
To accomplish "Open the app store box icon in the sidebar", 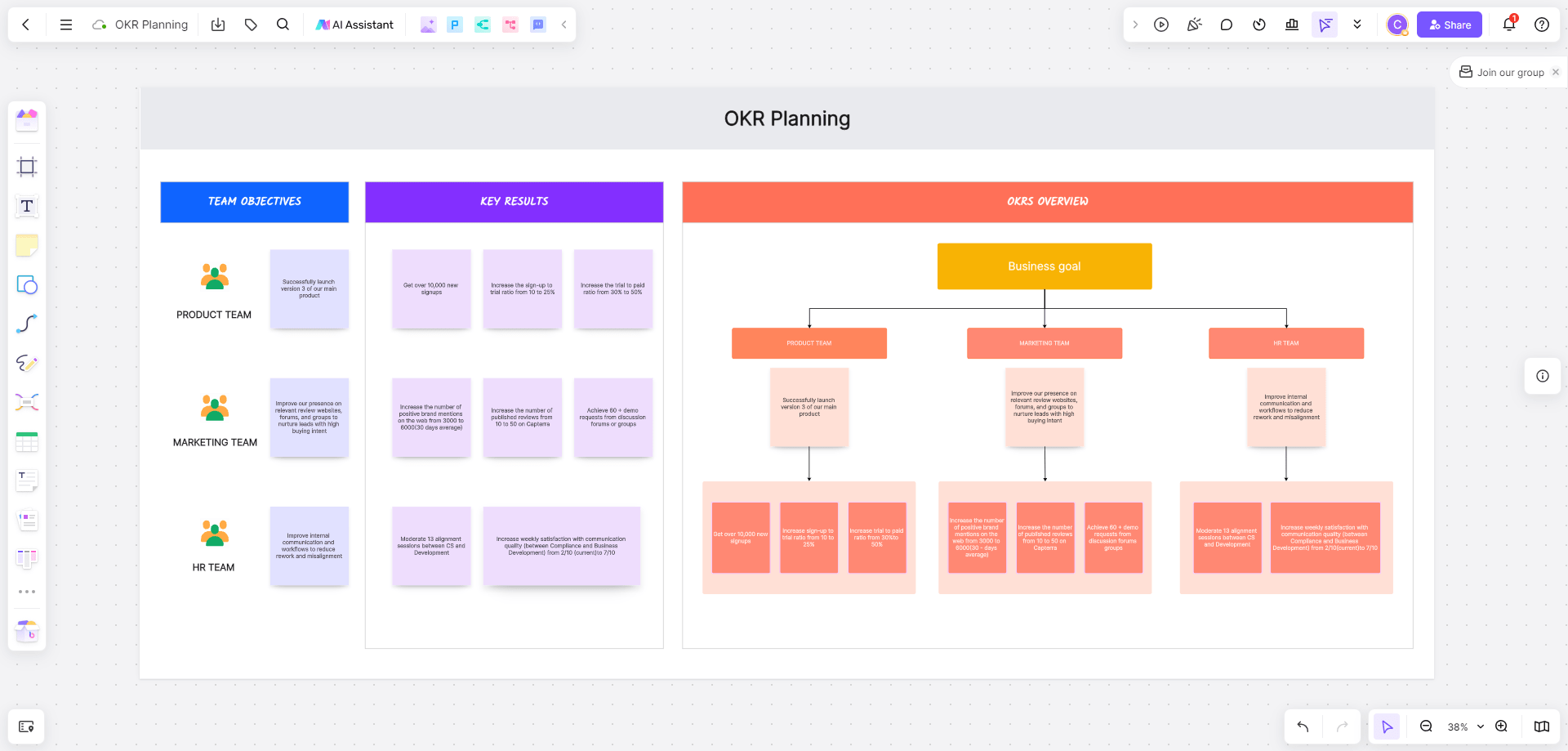I will click(27, 630).
